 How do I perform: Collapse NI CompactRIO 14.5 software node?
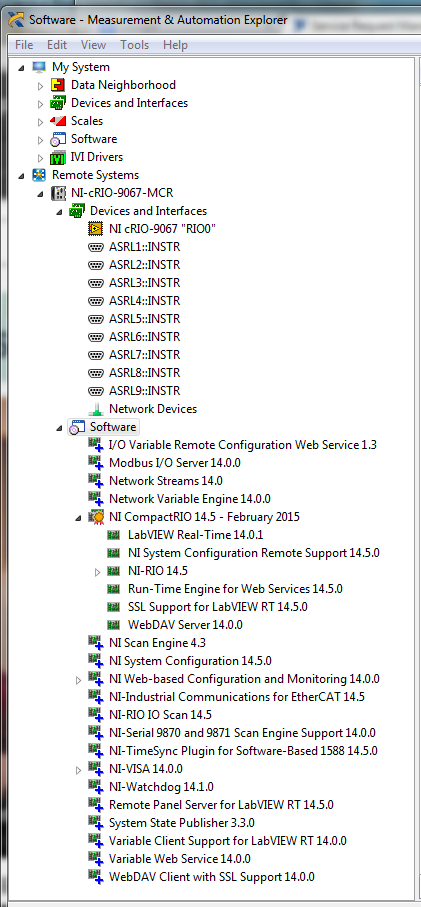tap(79, 517)
